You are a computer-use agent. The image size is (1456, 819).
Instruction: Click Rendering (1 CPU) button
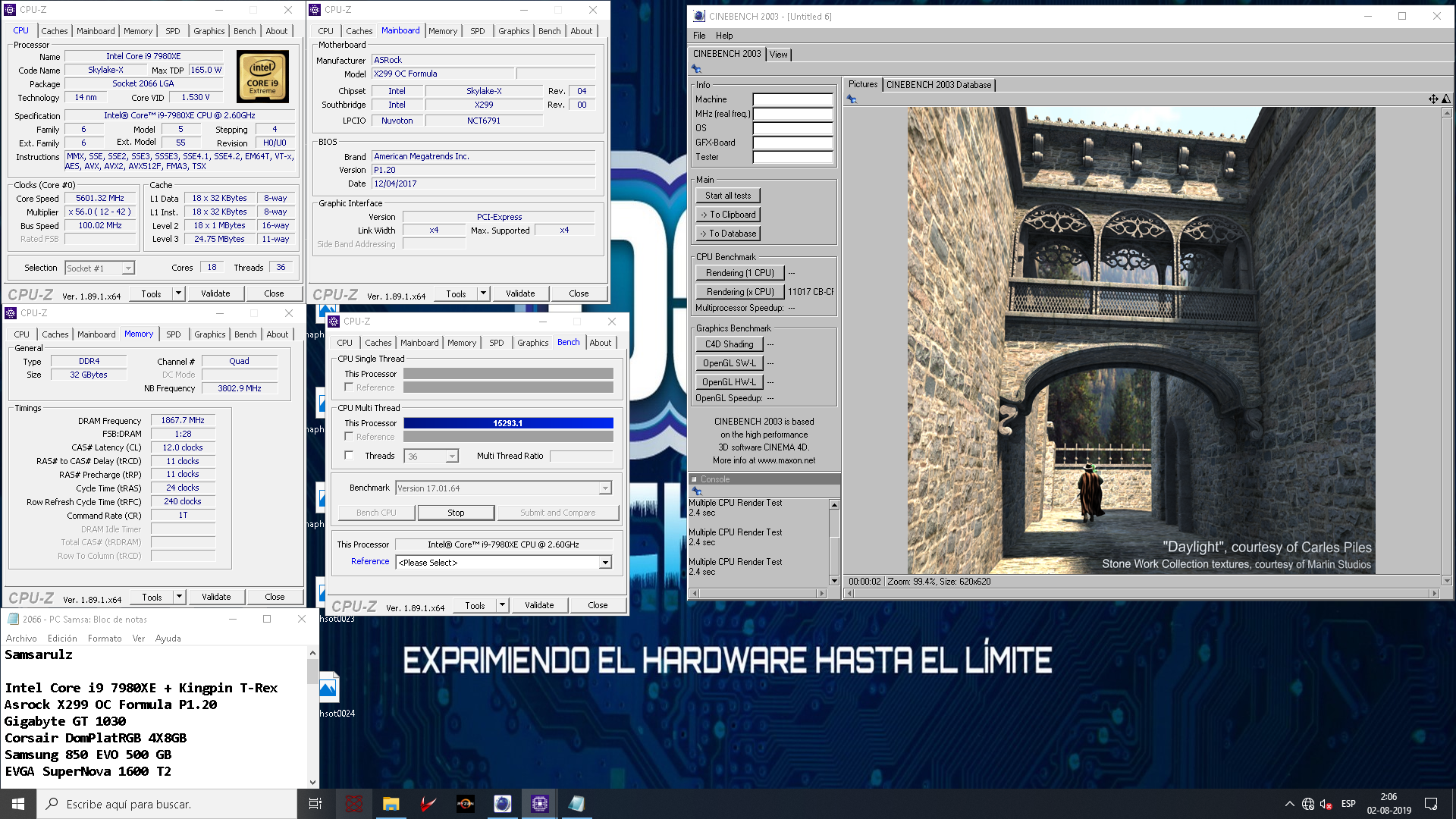coord(740,273)
